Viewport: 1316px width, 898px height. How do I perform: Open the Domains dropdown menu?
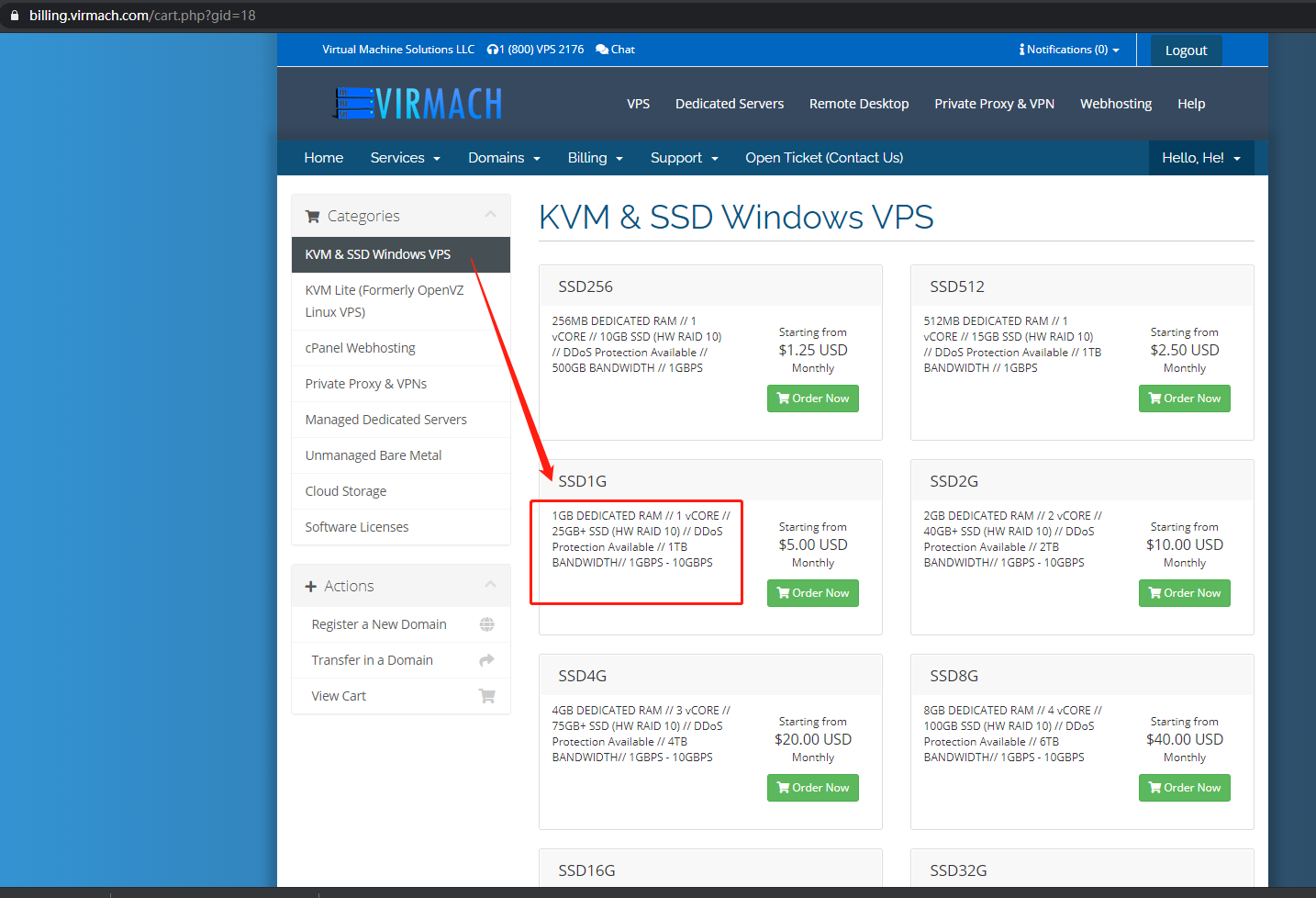(x=504, y=158)
